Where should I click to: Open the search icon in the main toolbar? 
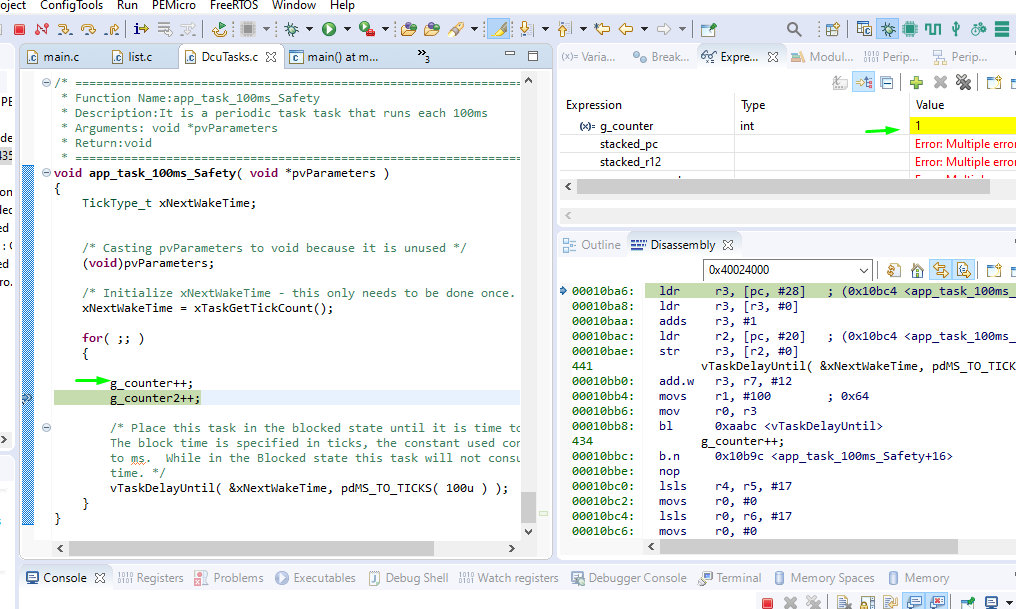(794, 29)
